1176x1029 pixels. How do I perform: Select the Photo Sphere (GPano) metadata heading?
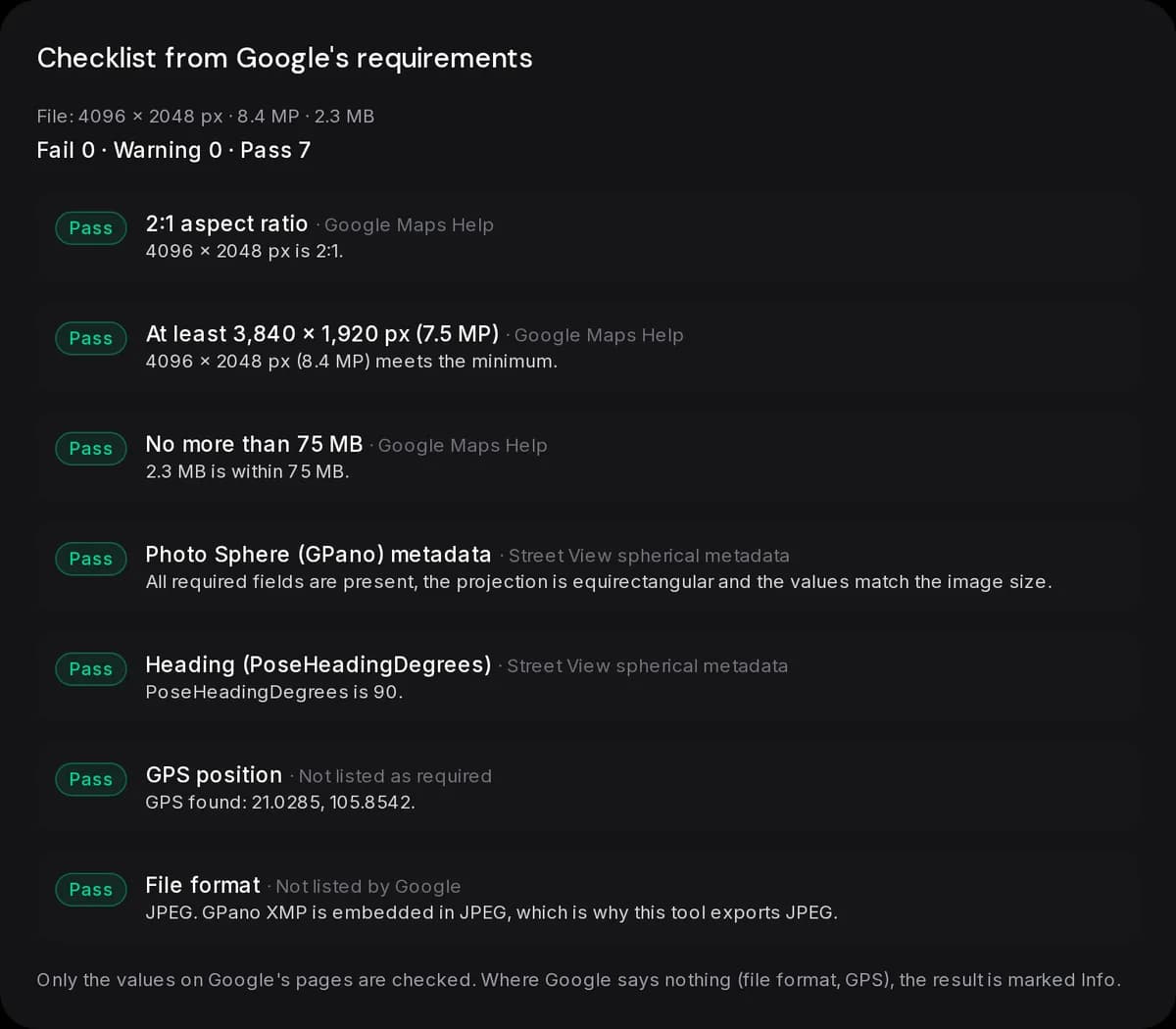click(x=318, y=555)
